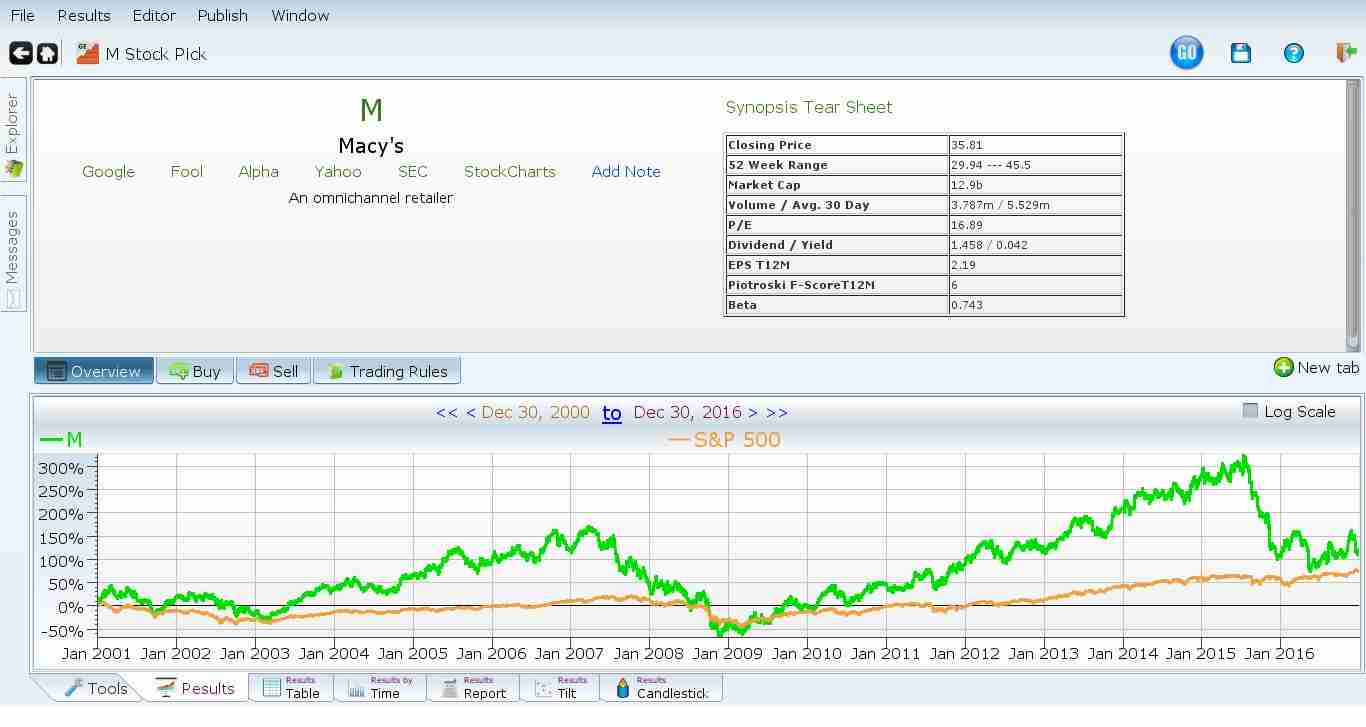Click the M Stock Pick chart icon
Viewport: 1366px width, 727px height.
tap(88, 53)
